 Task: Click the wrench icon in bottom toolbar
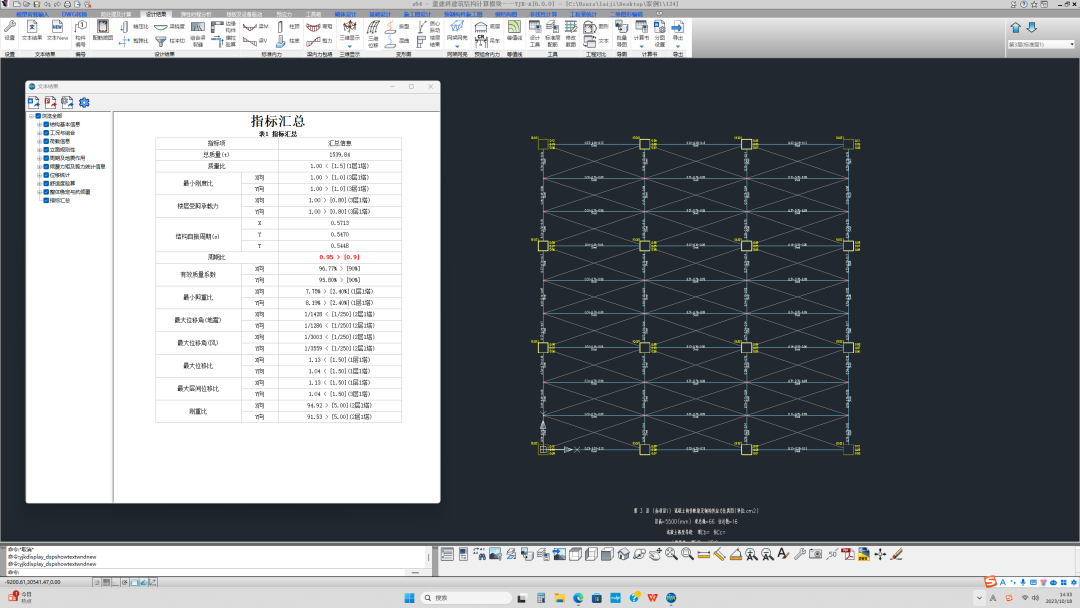800,554
